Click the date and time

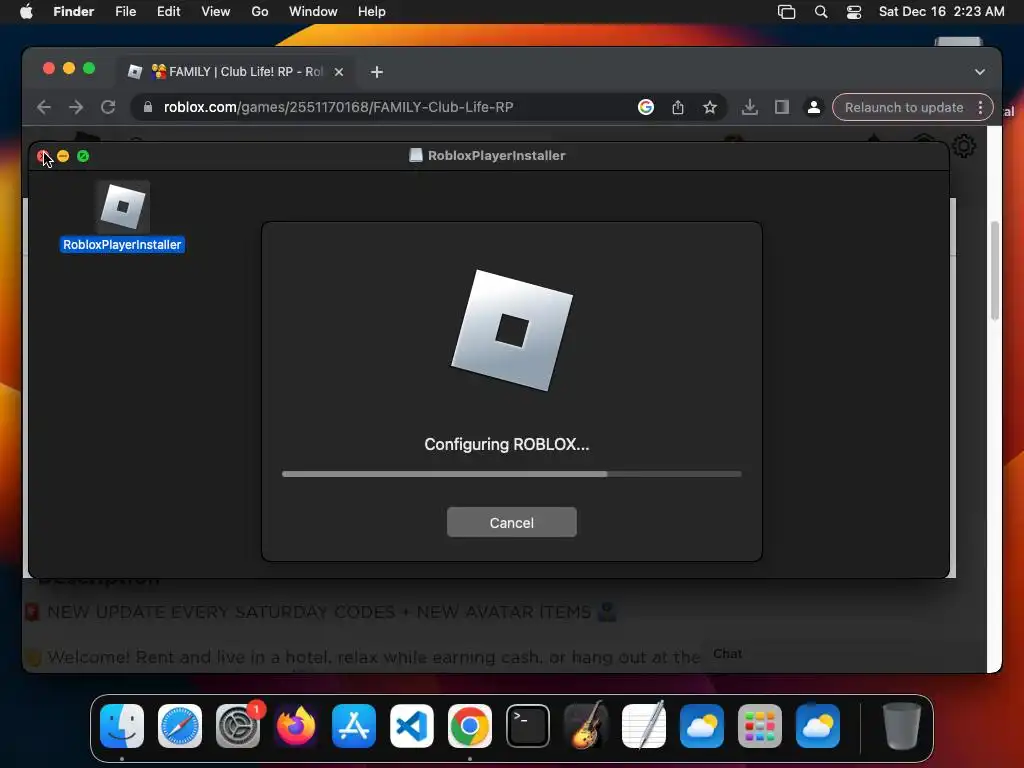941,12
